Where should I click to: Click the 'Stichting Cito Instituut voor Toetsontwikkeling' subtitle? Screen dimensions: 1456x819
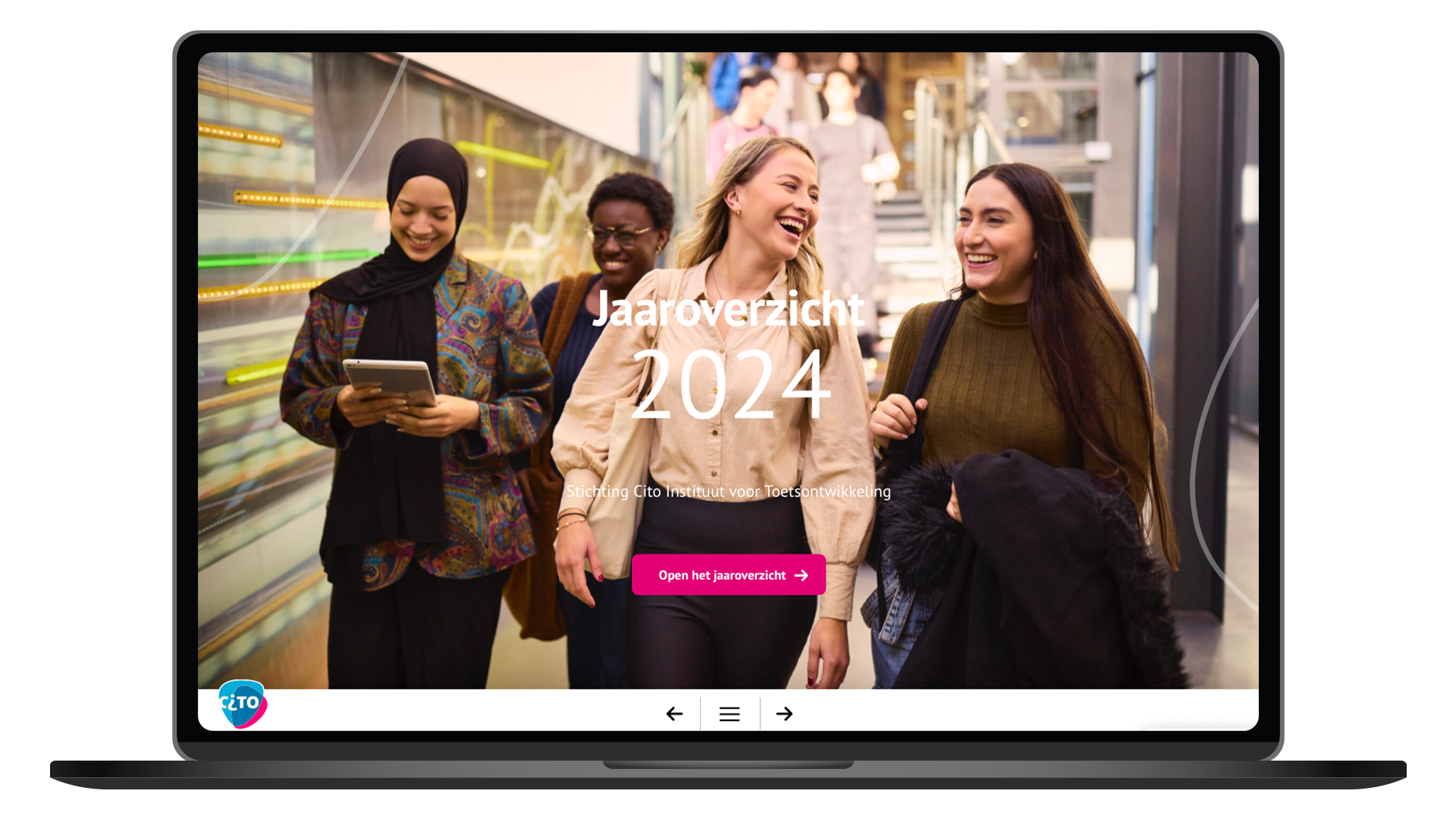click(728, 491)
